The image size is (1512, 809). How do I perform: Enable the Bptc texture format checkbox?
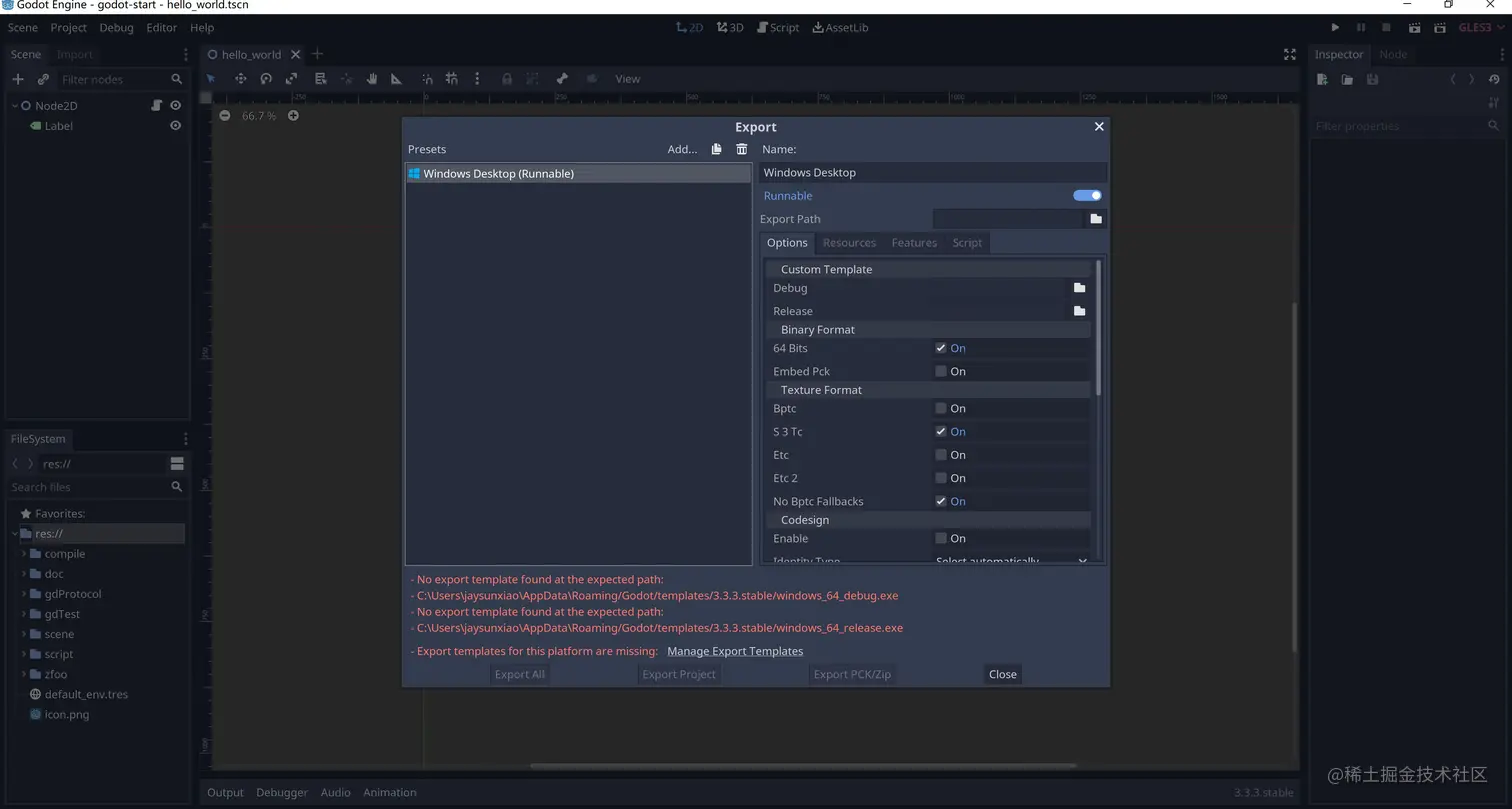click(x=941, y=408)
